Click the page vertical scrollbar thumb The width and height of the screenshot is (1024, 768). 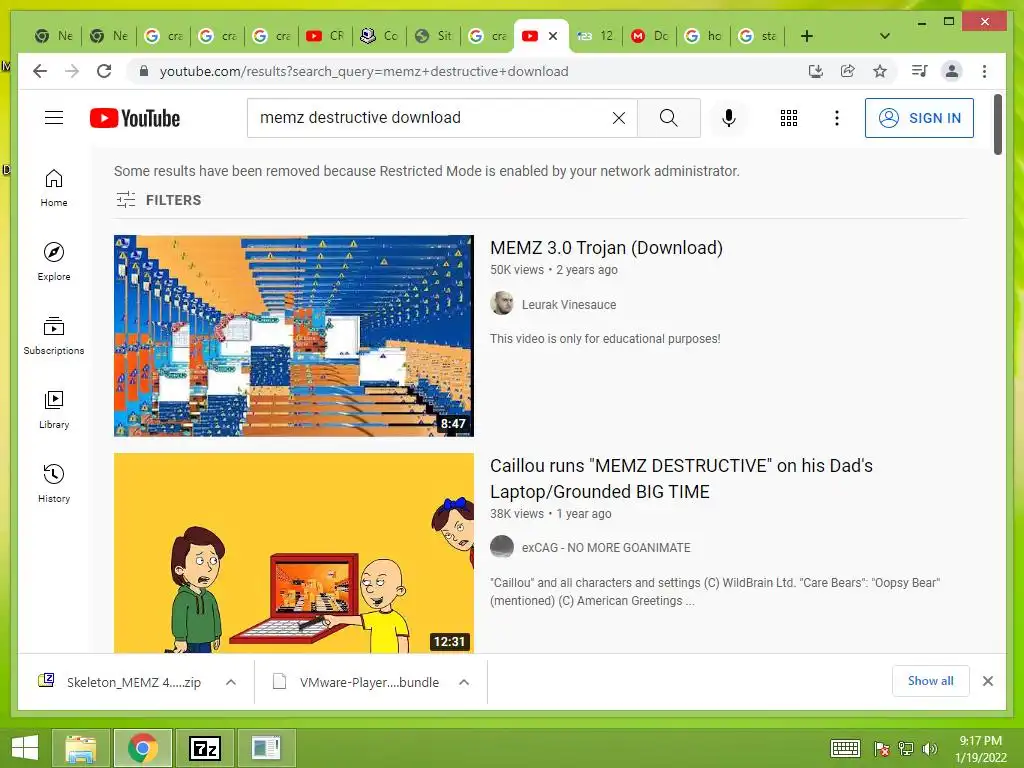click(997, 124)
